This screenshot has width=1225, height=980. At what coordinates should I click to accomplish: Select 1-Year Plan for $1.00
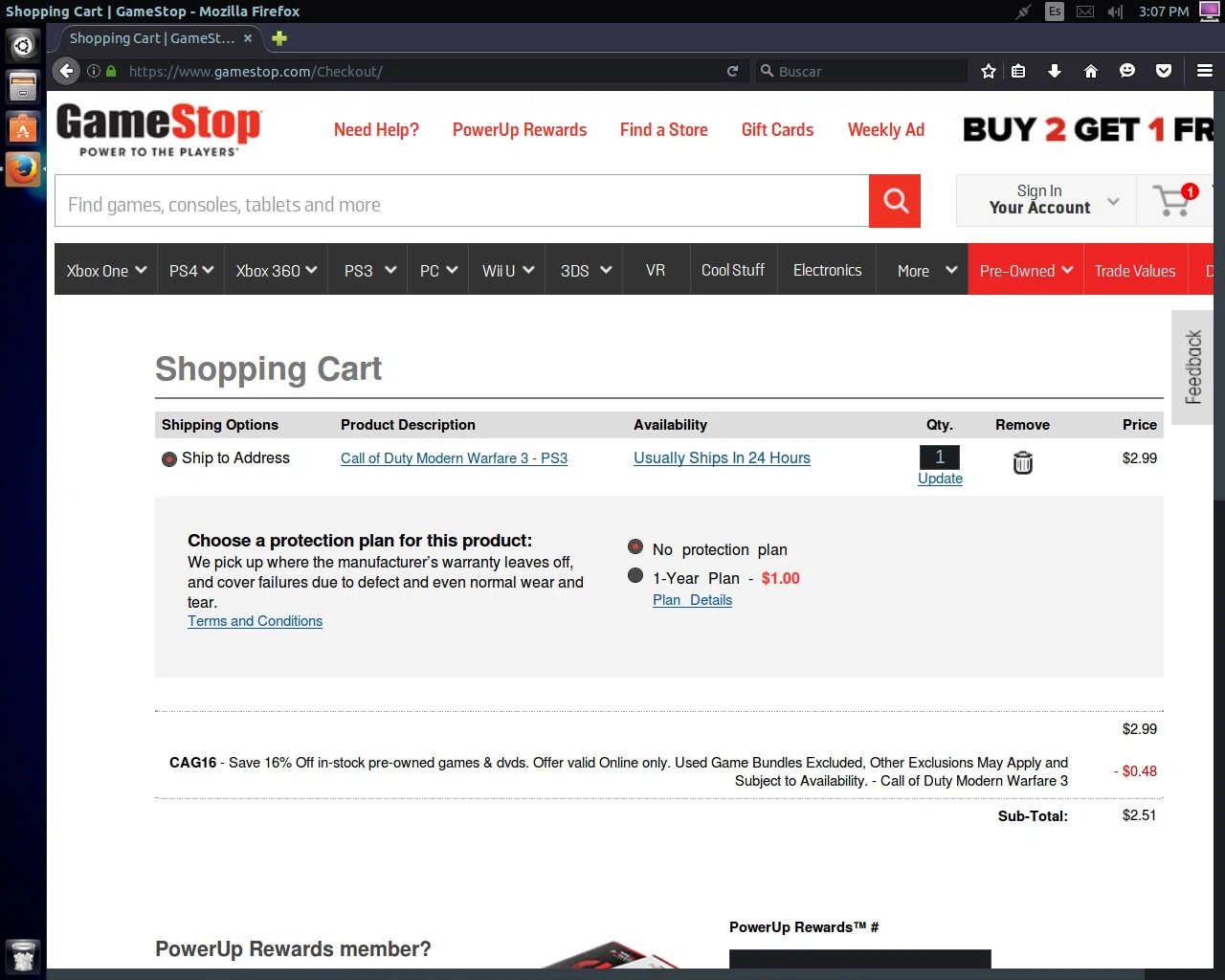click(635, 575)
